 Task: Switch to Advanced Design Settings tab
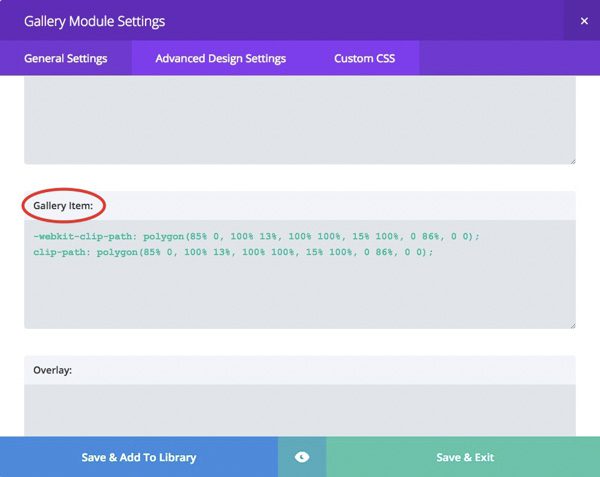(220, 59)
